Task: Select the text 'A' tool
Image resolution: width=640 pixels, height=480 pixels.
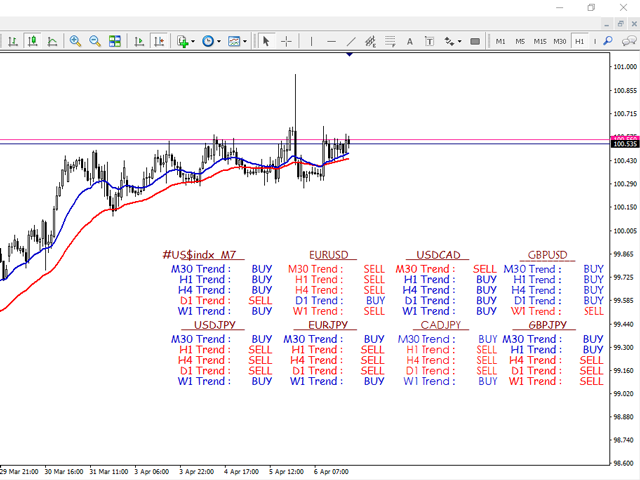Action: coord(410,41)
